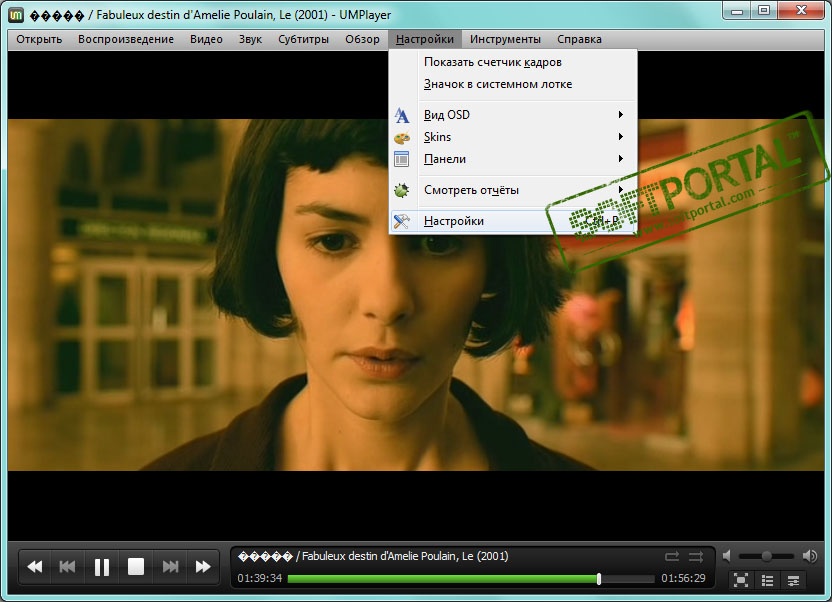832x602 pixels.
Task: Choose Настройки entry with Ctrl+P shortcut
Action: pos(513,221)
